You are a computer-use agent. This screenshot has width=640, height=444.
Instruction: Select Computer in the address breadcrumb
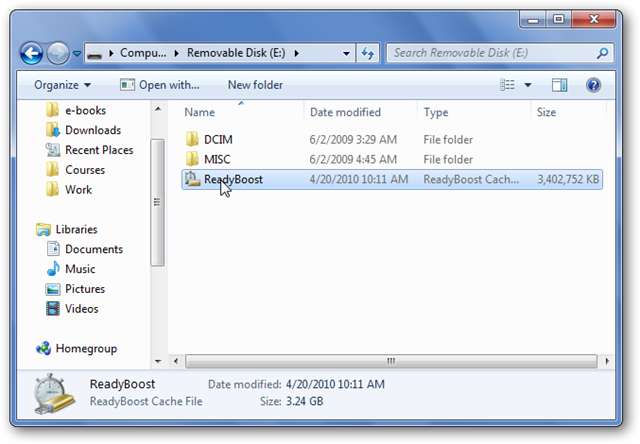tap(143, 53)
